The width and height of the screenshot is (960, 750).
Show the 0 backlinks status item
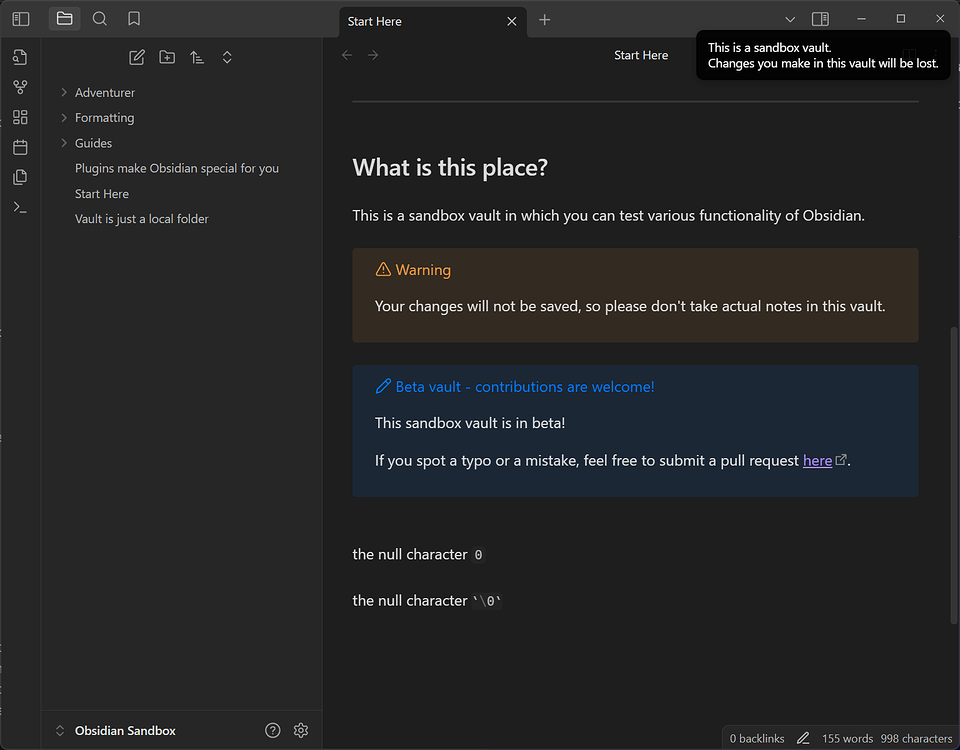(757, 738)
